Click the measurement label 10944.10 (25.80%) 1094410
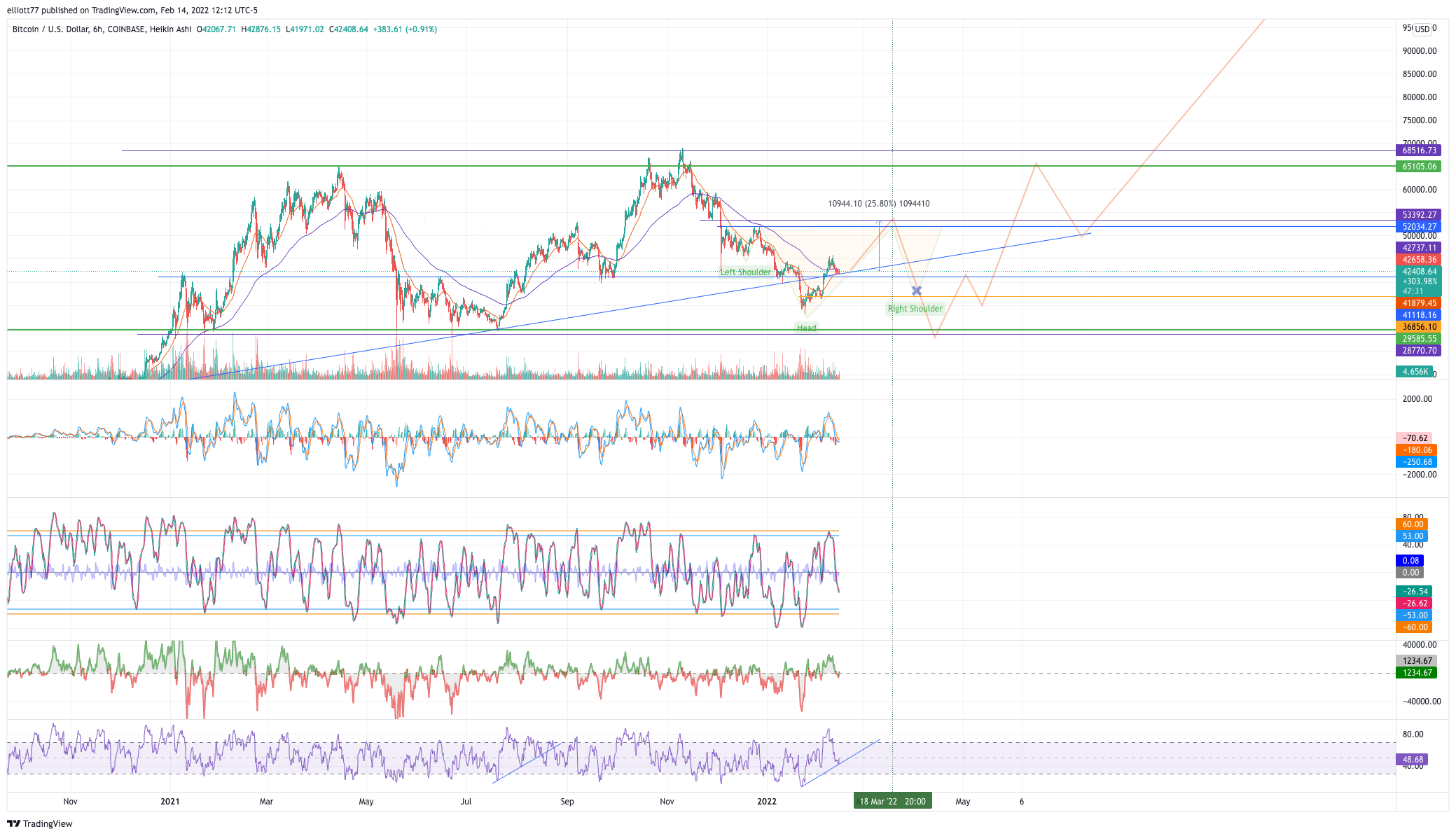1456x836 pixels. (879, 204)
